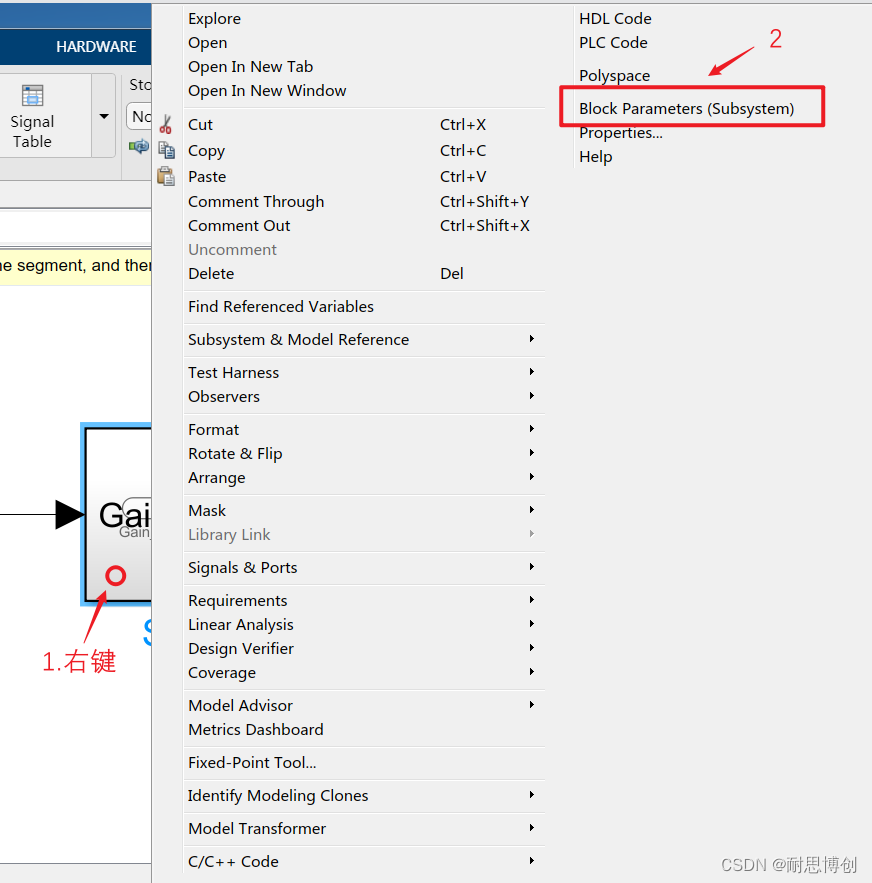872x883 pixels.
Task: Open dropdown arrow next to Signal Table
Action: point(104,116)
